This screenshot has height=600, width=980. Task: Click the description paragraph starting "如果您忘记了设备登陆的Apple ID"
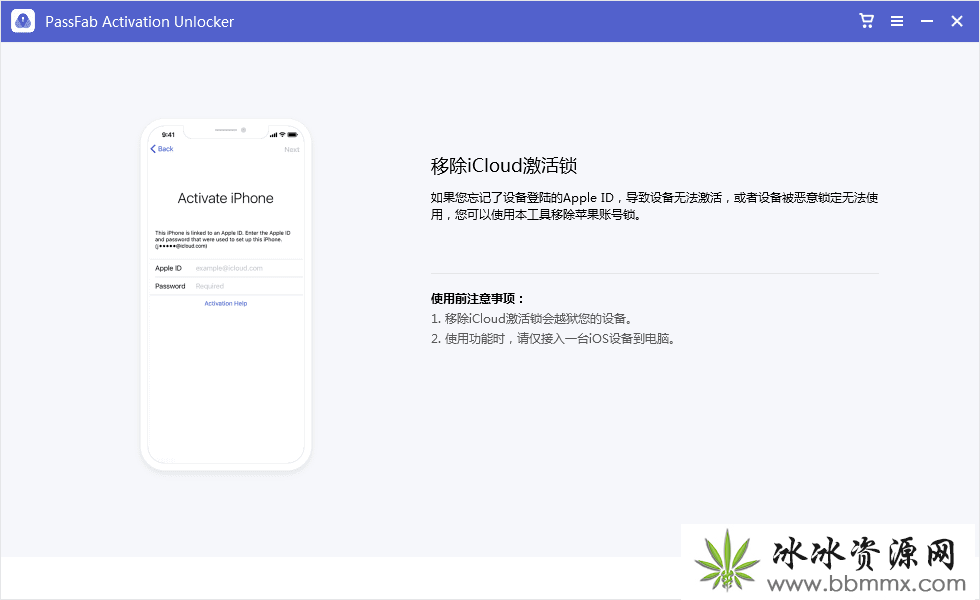pyautogui.click(x=654, y=206)
